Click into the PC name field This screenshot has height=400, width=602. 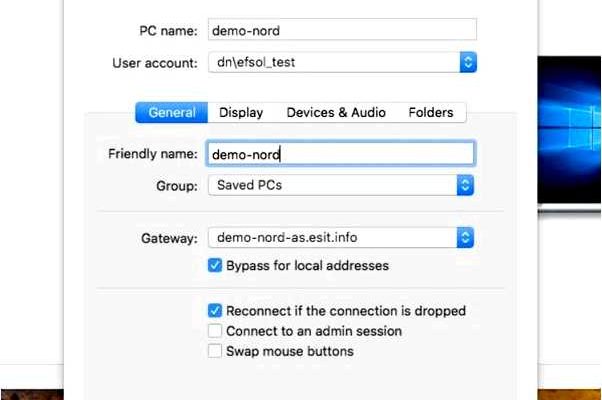342,30
